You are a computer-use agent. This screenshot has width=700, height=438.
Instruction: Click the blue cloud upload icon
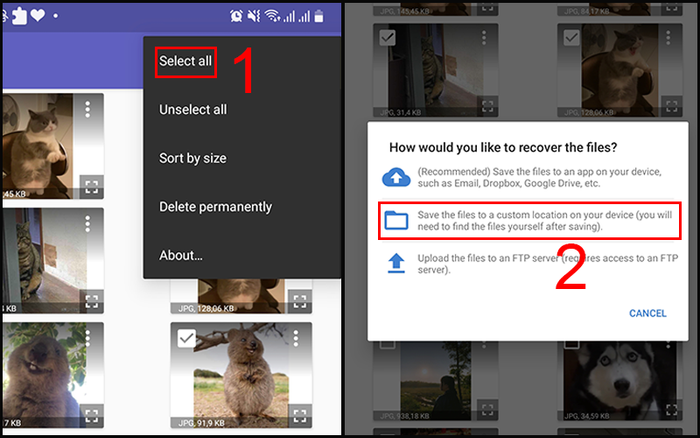(396, 177)
